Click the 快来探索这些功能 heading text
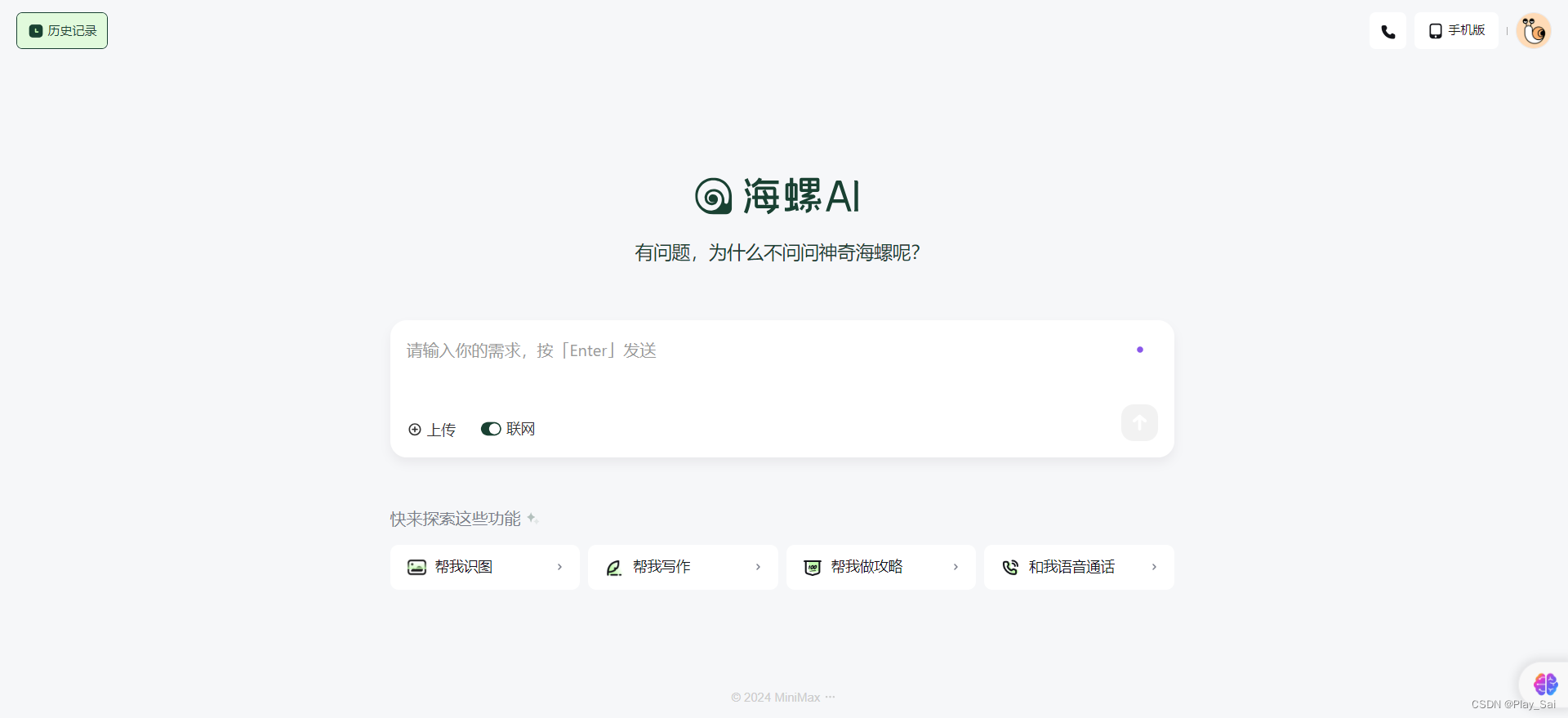 pyautogui.click(x=455, y=519)
